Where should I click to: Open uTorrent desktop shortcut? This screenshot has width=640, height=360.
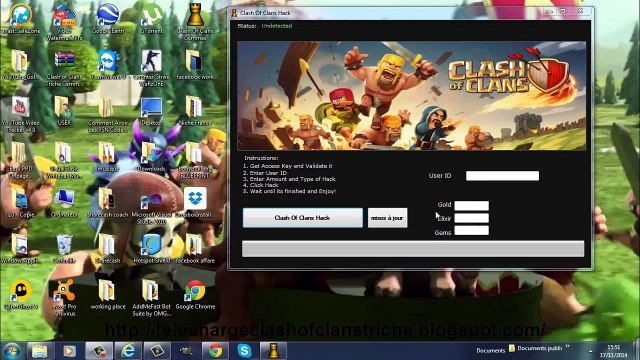[151, 19]
